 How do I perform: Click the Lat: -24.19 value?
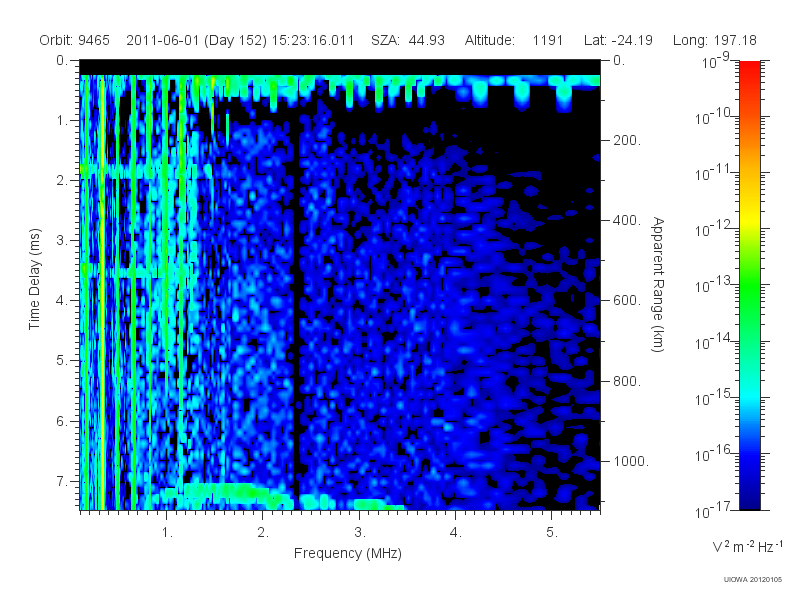pyautogui.click(x=618, y=40)
